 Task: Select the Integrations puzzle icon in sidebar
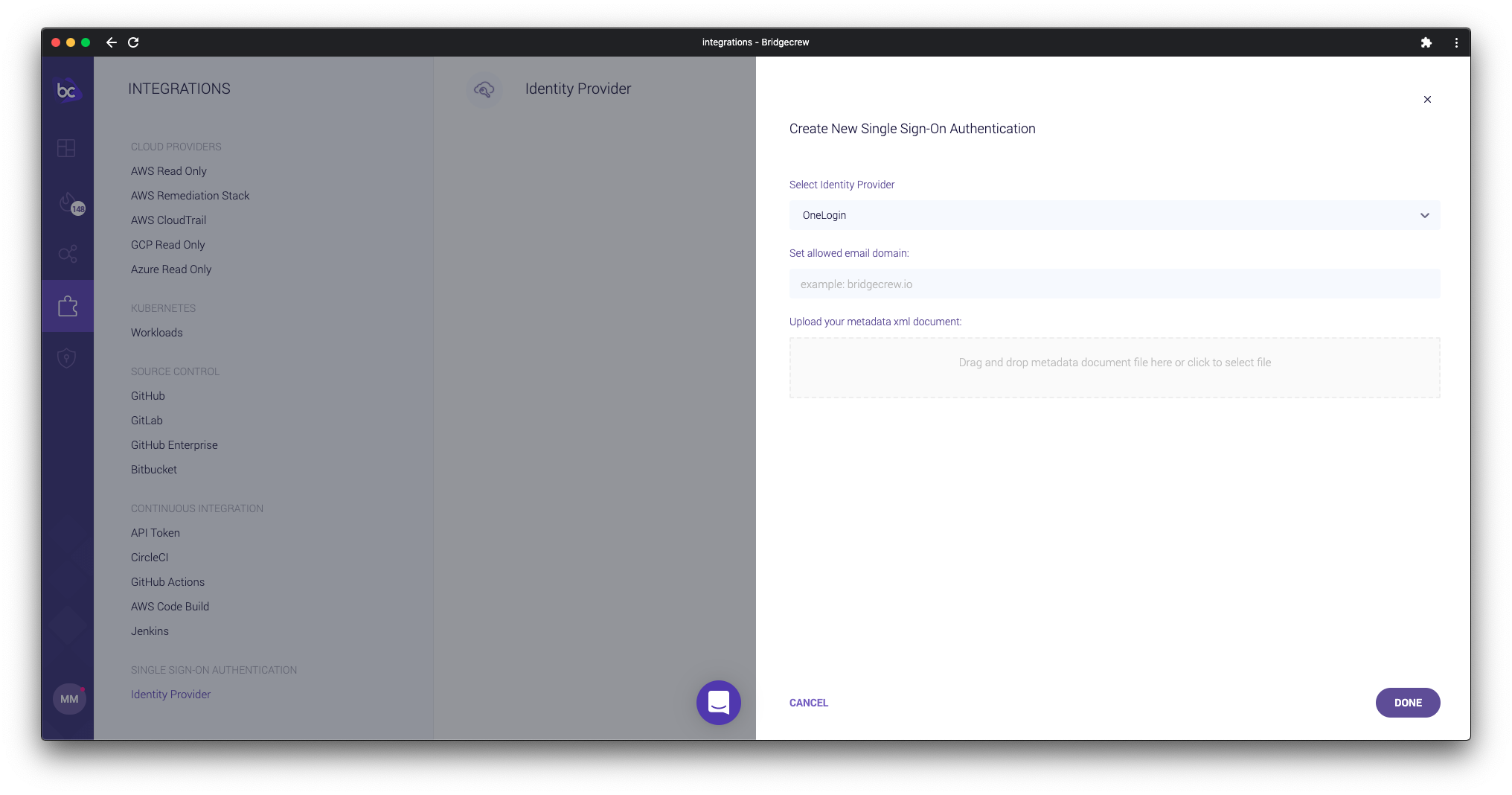[68, 306]
